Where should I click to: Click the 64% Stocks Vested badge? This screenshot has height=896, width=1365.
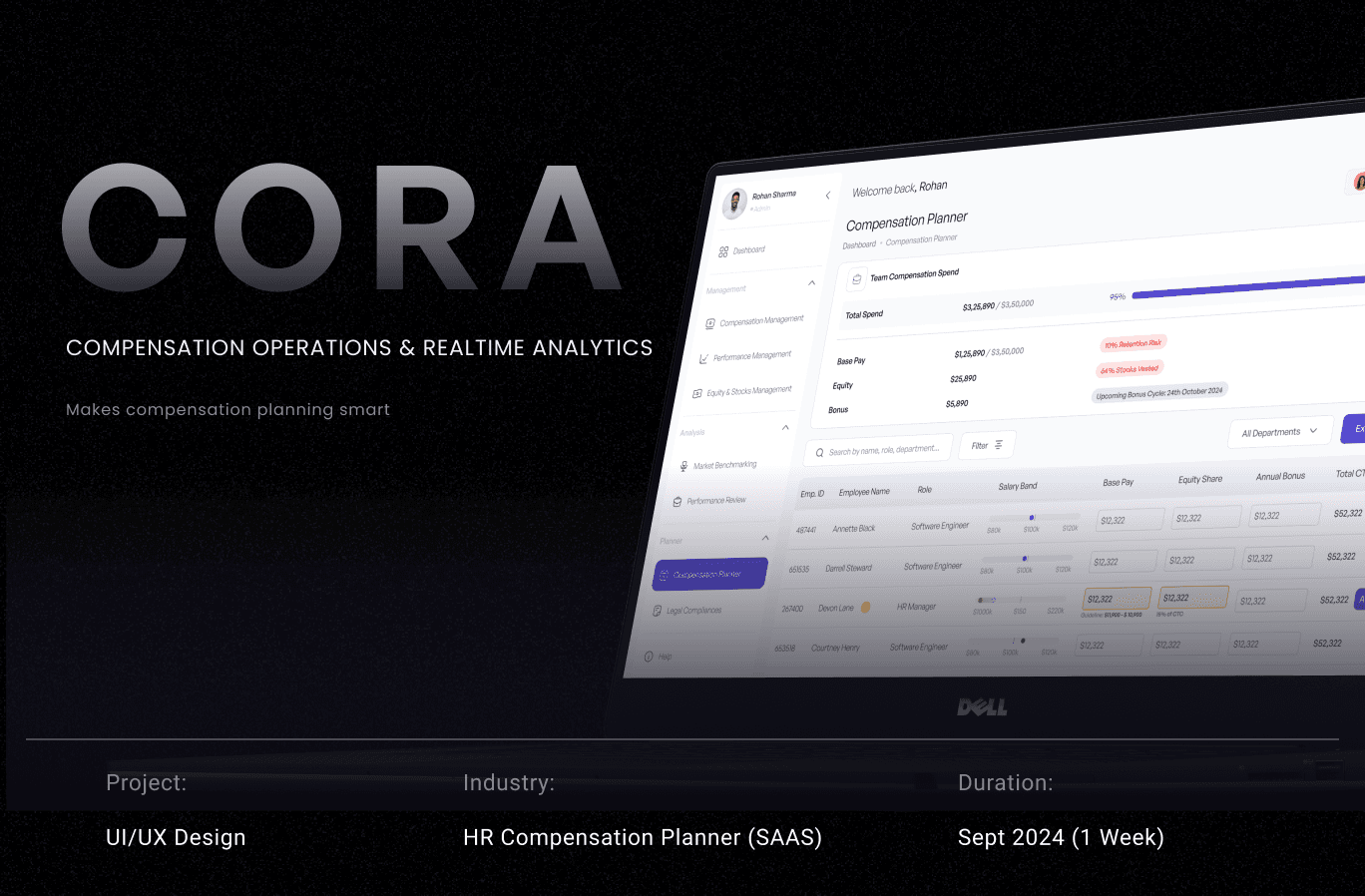point(1130,369)
